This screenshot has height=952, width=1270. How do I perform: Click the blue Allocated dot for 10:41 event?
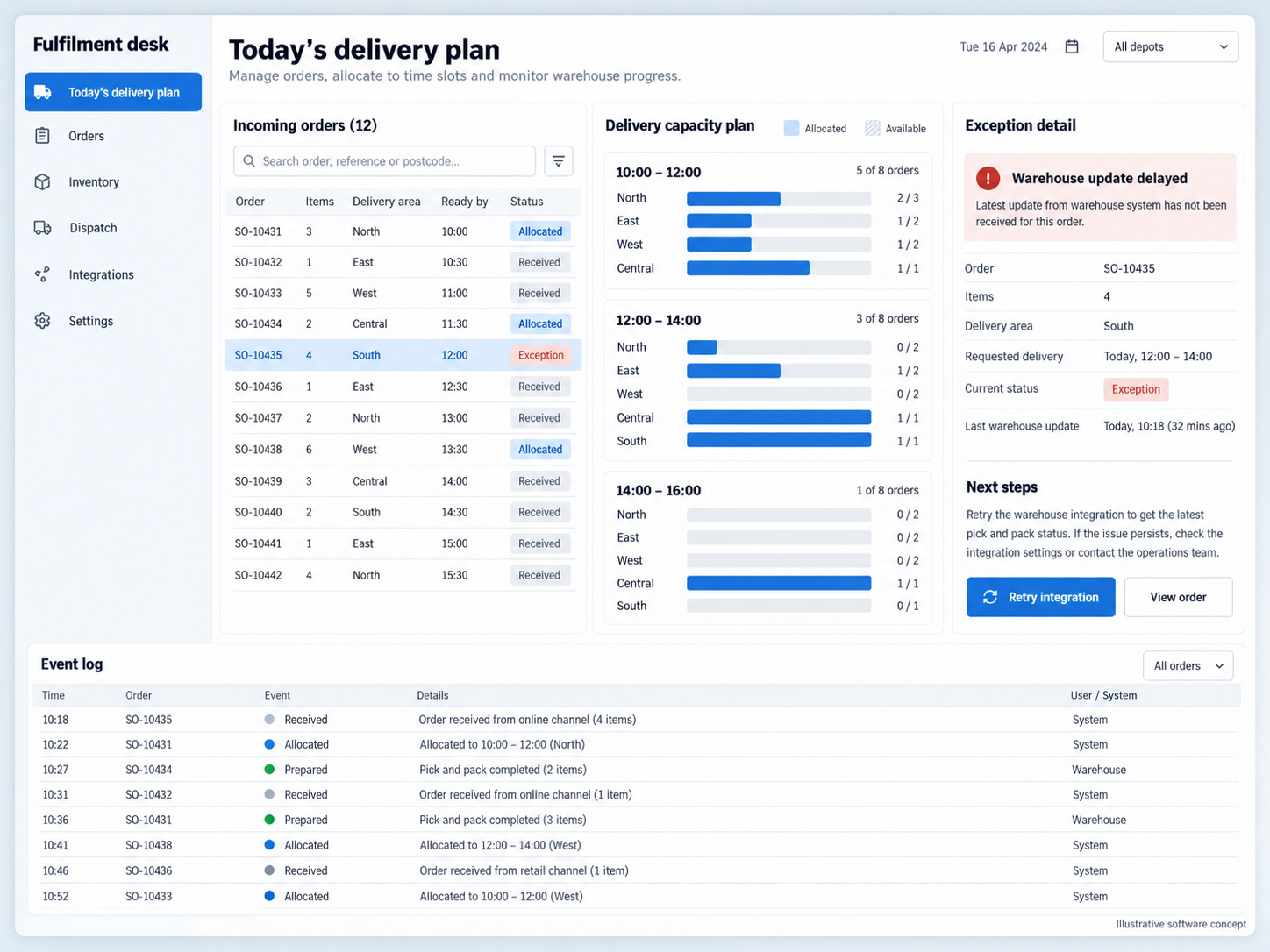[x=269, y=845]
